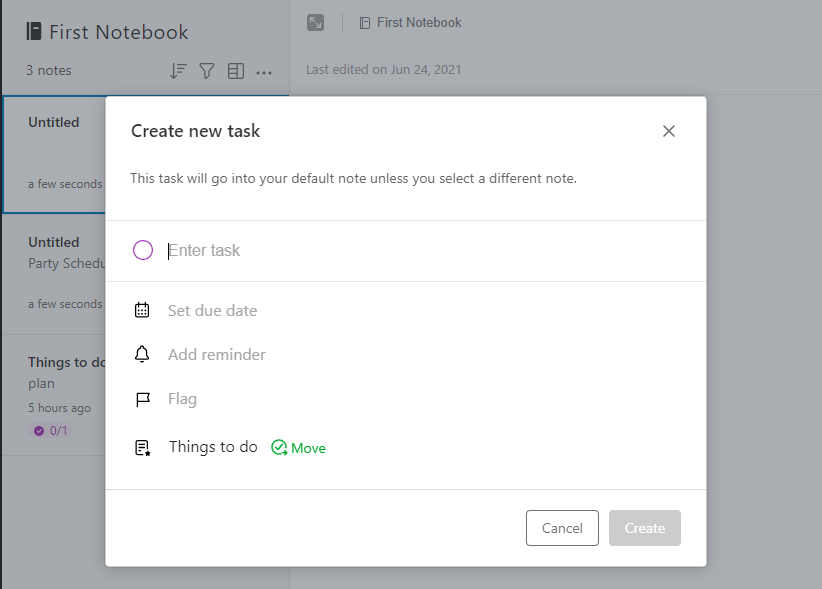Screen dimensions: 822x589
Task: Open the note list view options icon
Action: 236,70
